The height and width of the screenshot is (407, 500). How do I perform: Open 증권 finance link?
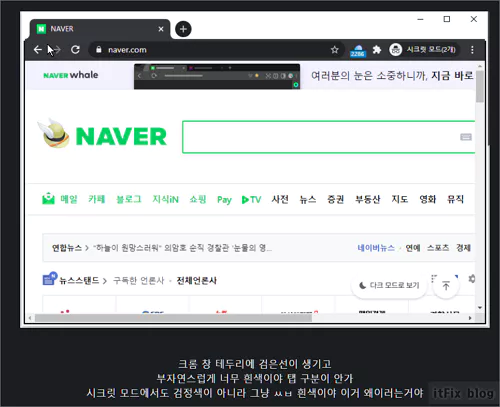336,199
